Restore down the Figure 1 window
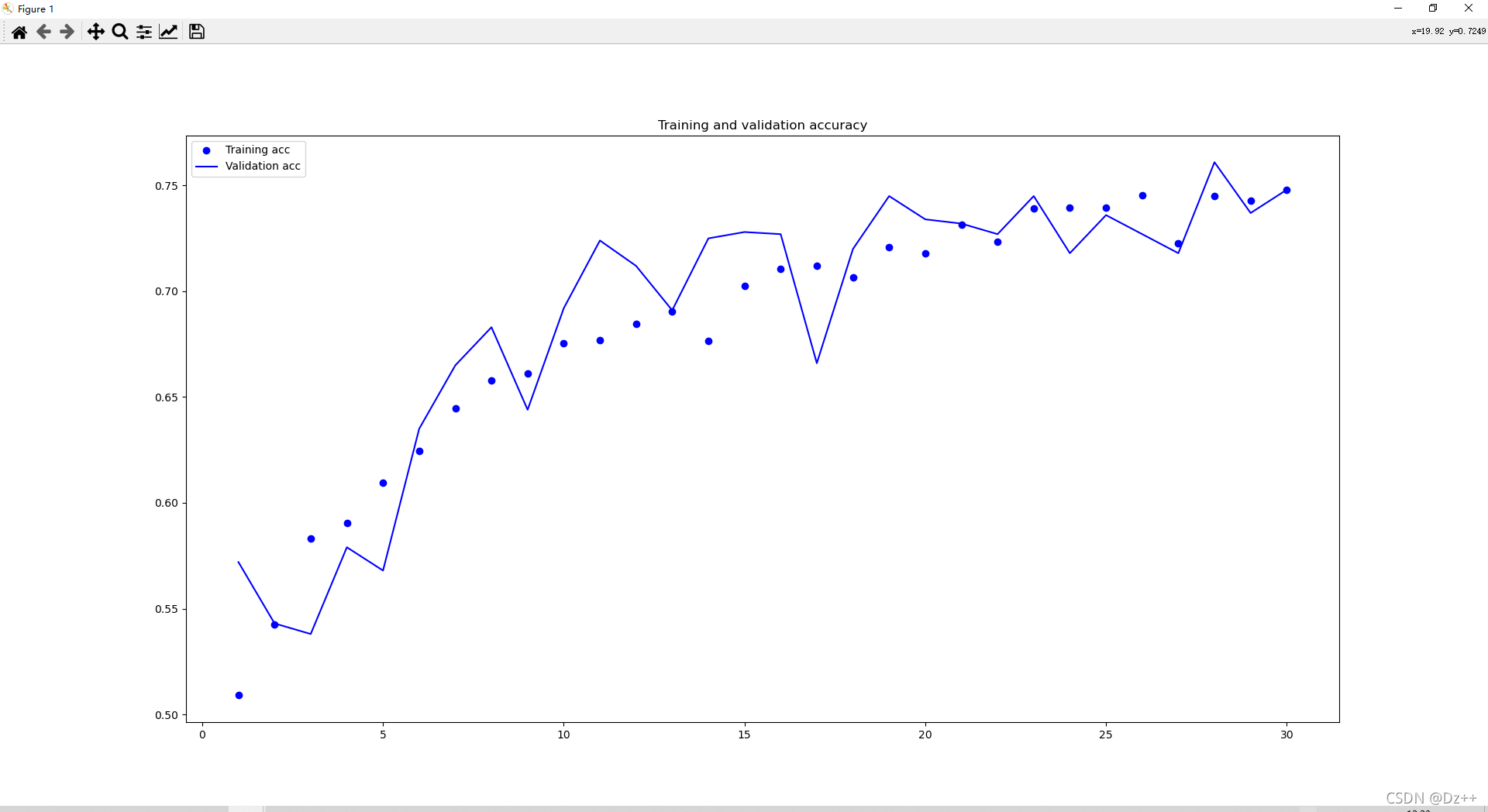Viewport: 1488px width, 812px height. coord(1433,9)
